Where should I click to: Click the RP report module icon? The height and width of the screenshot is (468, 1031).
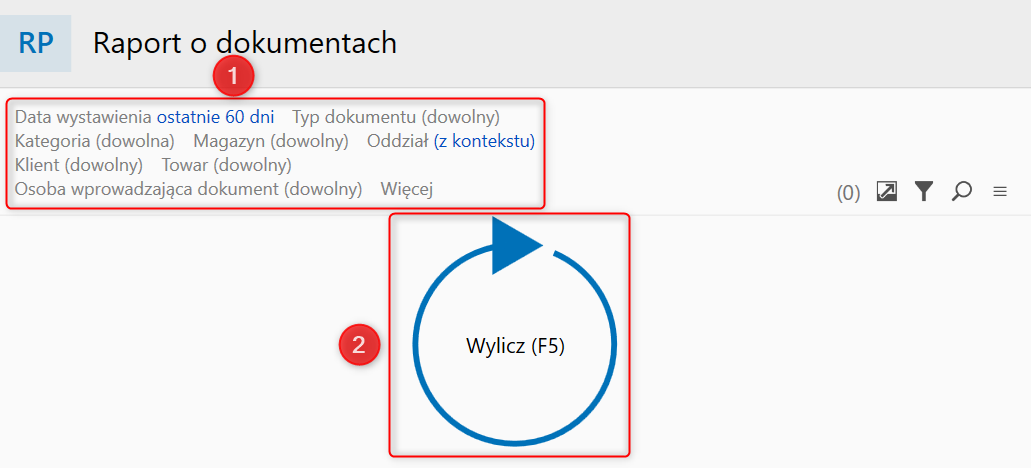[x=36, y=44]
